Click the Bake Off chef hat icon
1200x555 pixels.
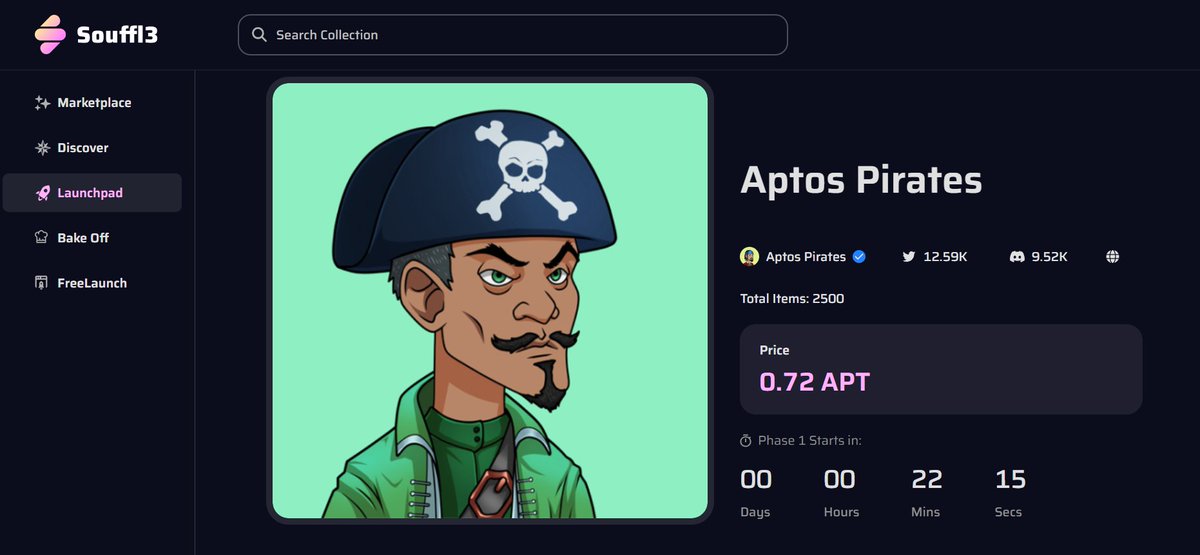tap(42, 238)
